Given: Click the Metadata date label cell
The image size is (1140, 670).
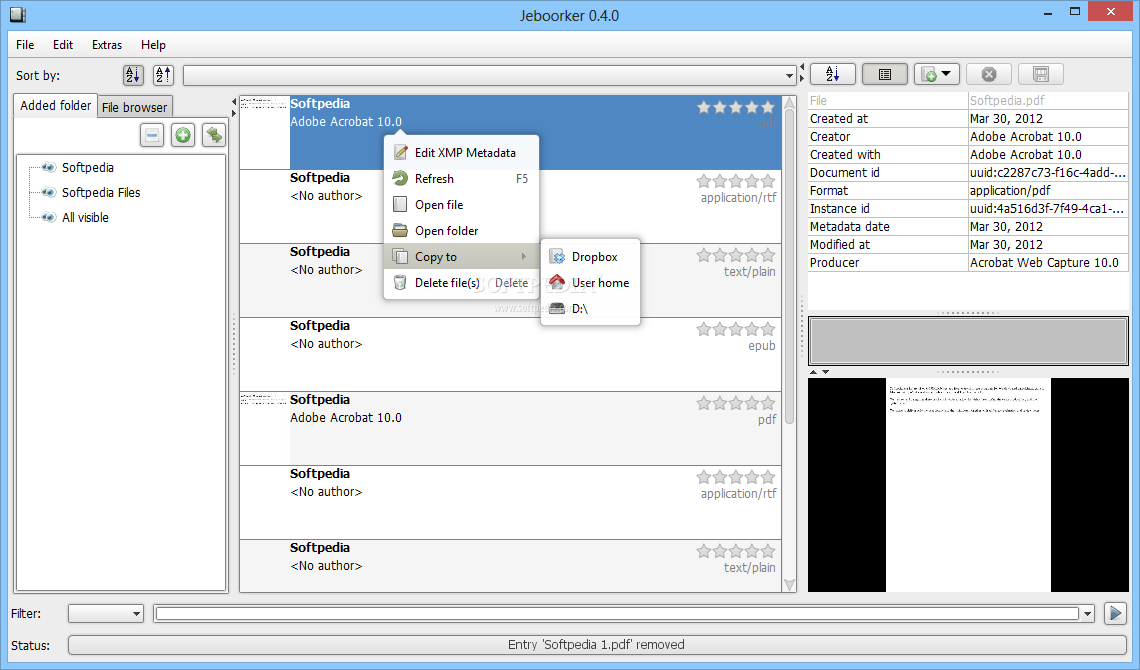Looking at the screenshot, I should [x=888, y=227].
